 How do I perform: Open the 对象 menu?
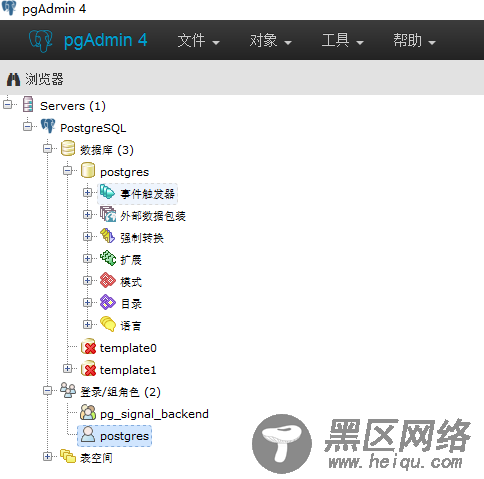tap(271, 41)
